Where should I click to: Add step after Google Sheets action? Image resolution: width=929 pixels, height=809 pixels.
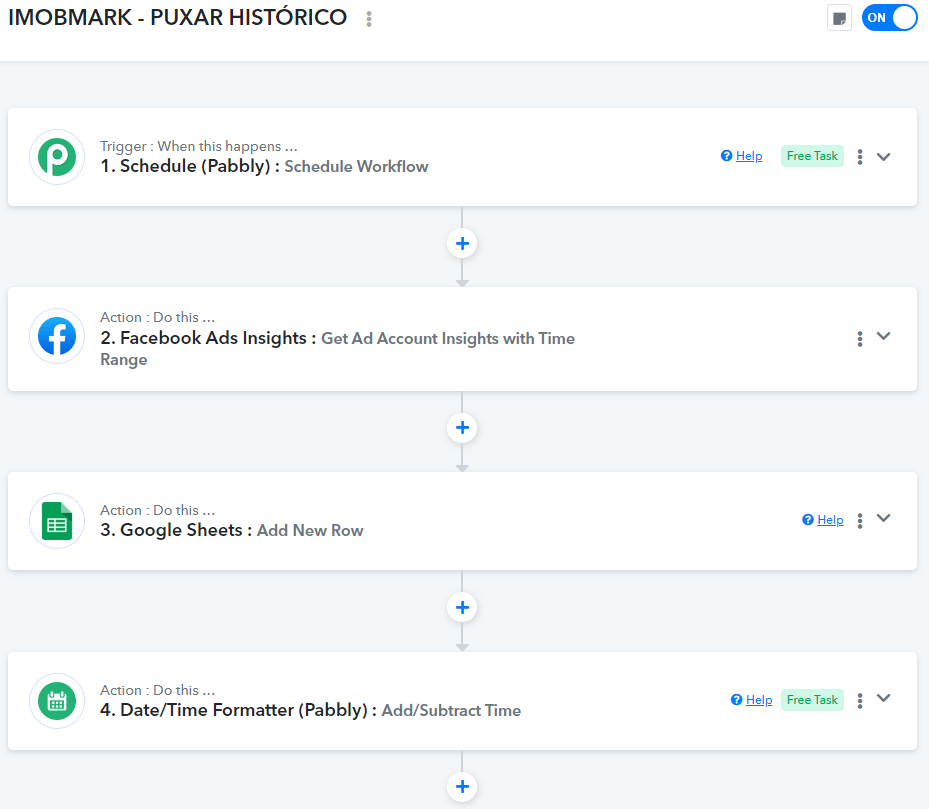click(462, 607)
